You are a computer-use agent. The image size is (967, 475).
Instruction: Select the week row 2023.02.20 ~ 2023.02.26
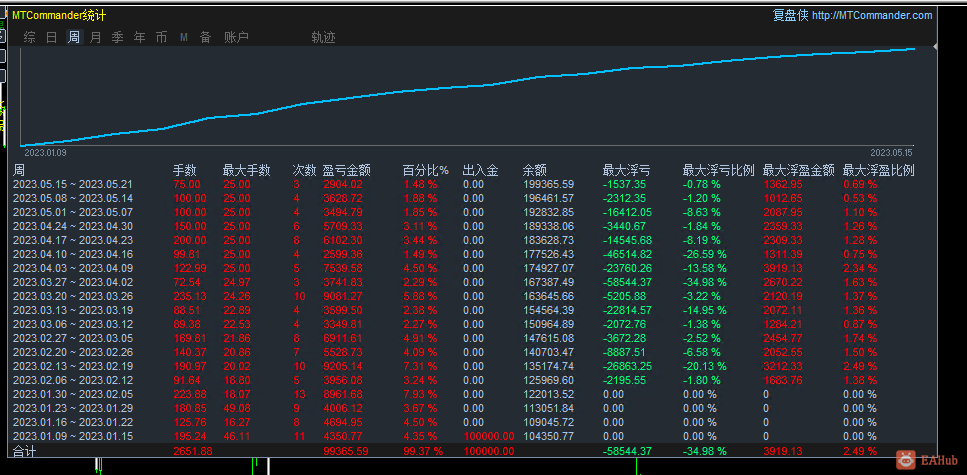(472, 352)
